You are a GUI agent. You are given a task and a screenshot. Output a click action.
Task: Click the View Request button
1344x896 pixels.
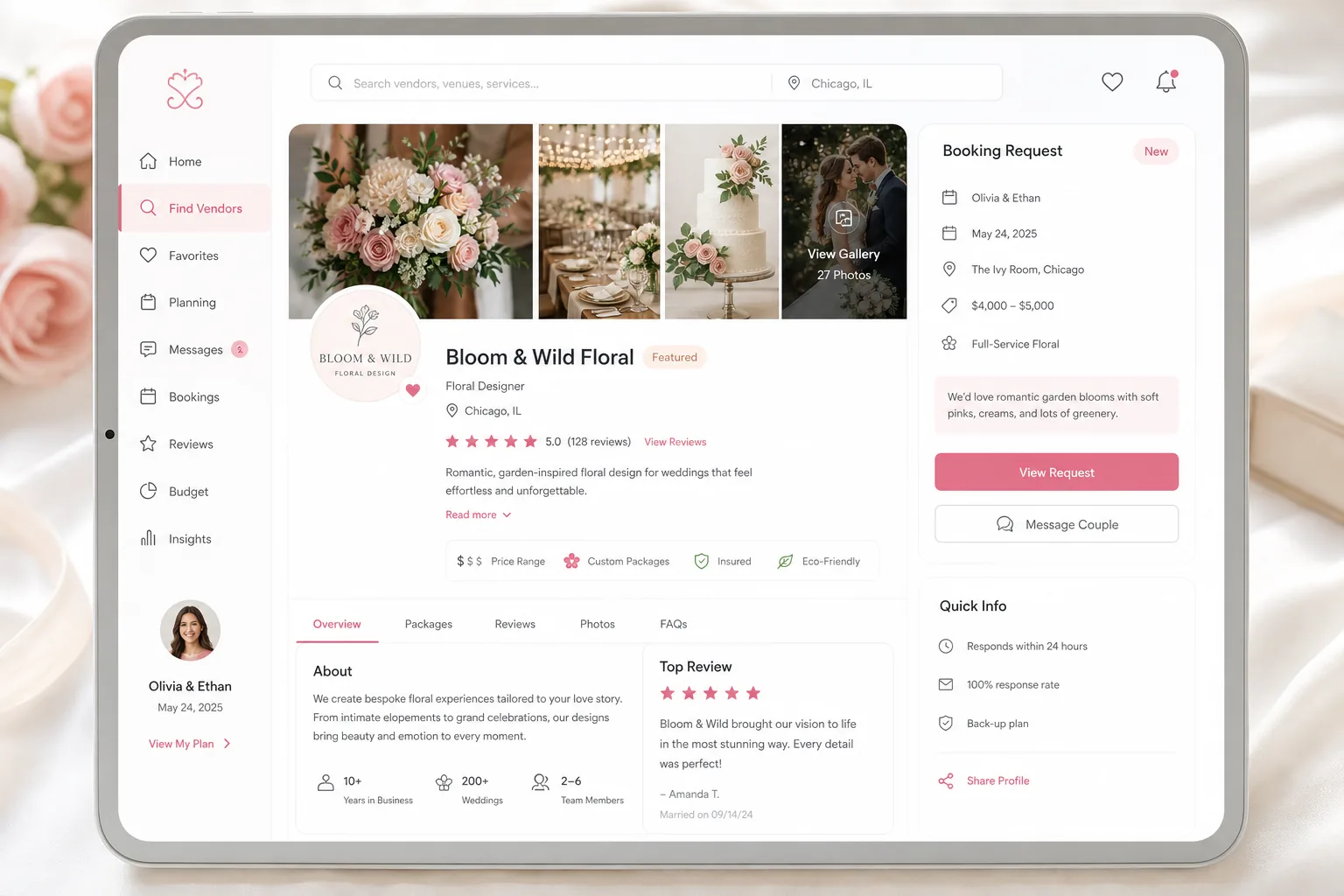click(1056, 472)
